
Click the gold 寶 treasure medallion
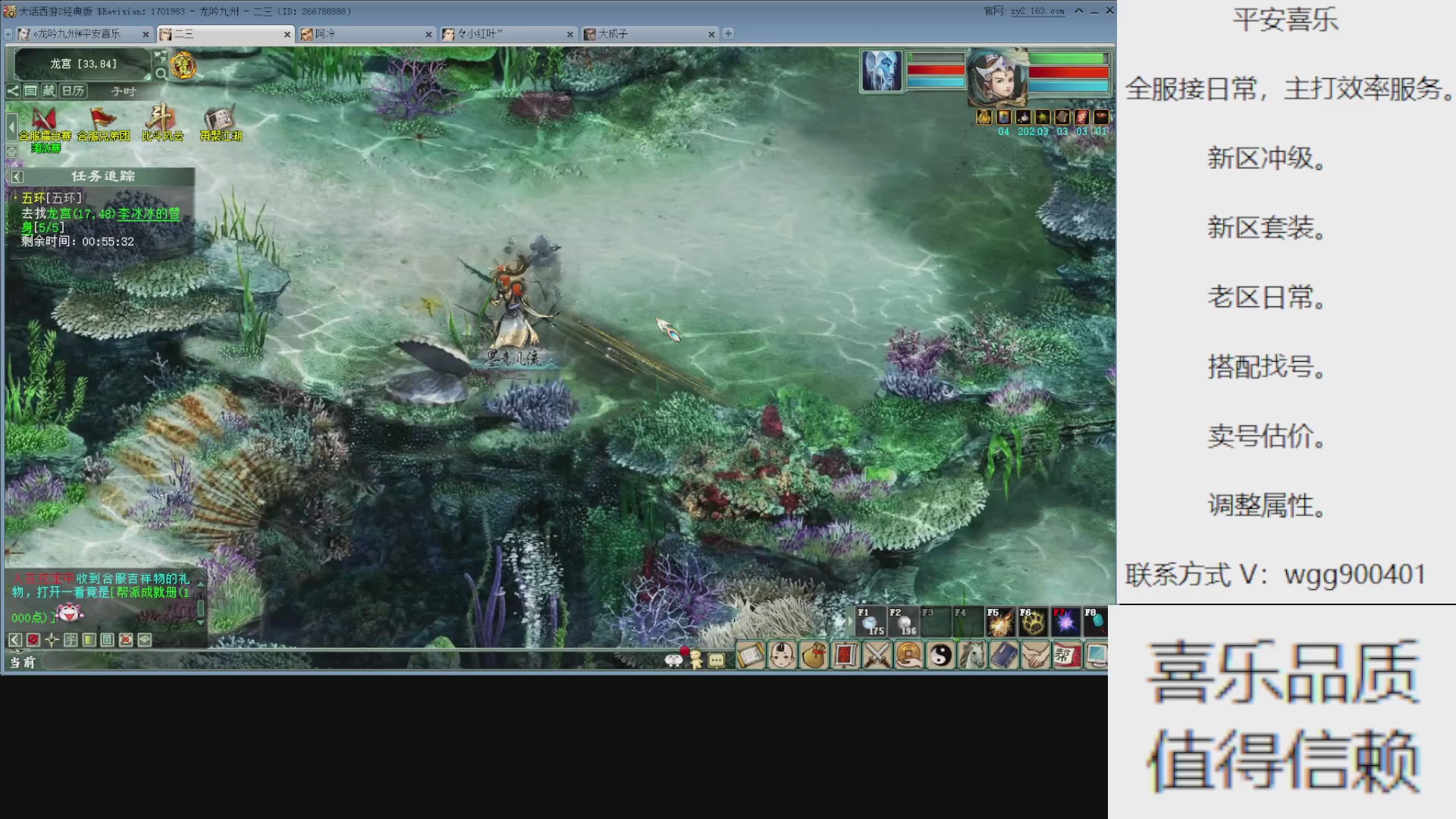[183, 66]
